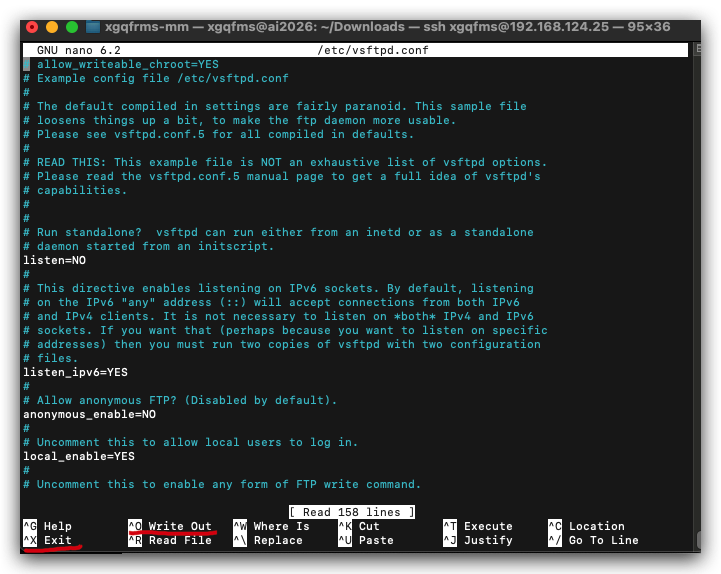Click the yellow minimize window button
This screenshot has height=574, width=721.
(x=52, y=27)
